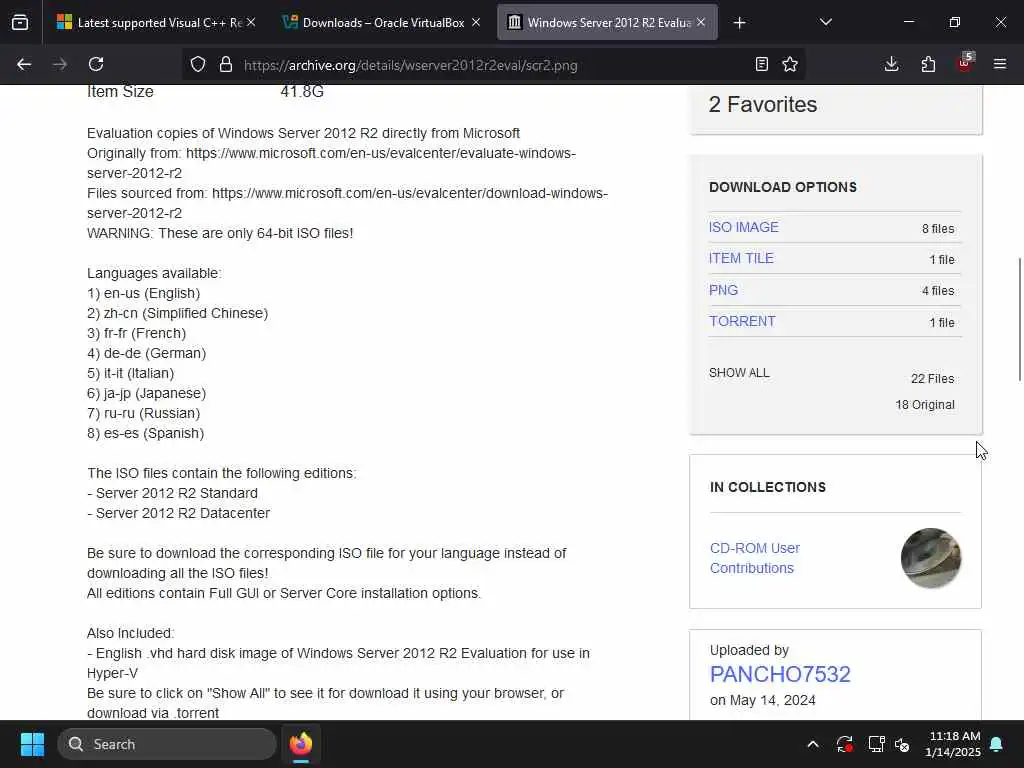
Task: Open the Firefox application menu
Action: 1000,64
